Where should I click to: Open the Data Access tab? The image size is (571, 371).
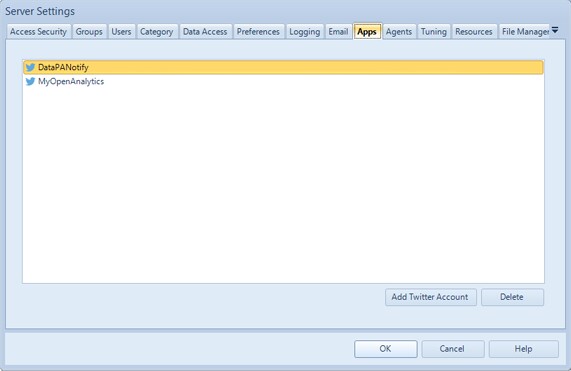pyautogui.click(x=205, y=32)
